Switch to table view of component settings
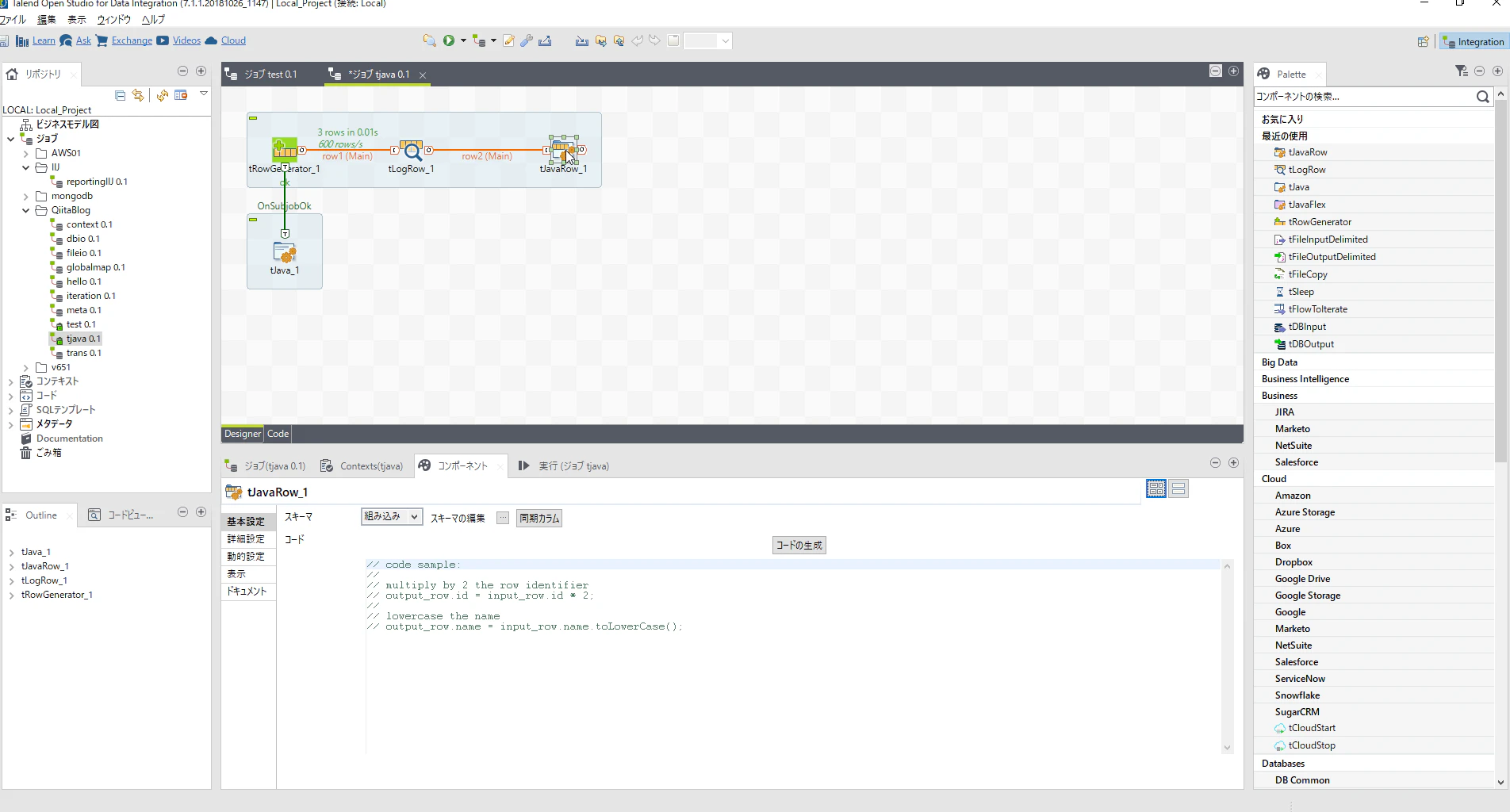Image resolution: width=1510 pixels, height=812 pixels. click(1156, 489)
